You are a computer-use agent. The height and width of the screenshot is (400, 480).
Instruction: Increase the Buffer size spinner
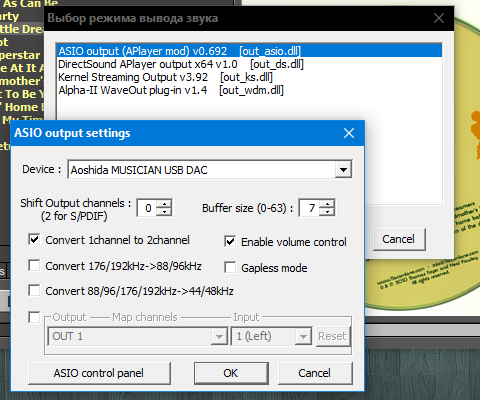click(327, 204)
